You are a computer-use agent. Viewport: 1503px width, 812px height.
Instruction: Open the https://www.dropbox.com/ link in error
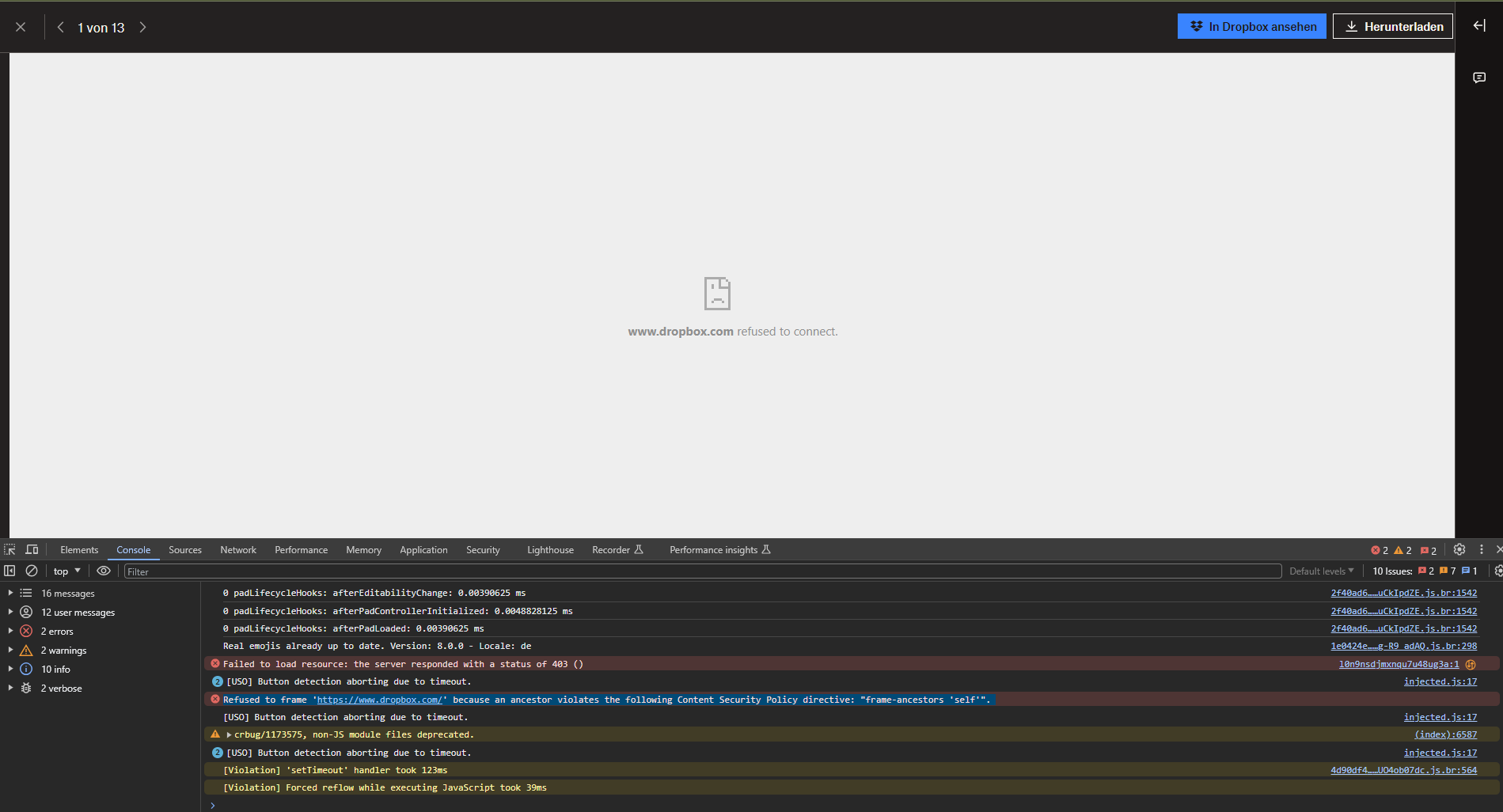pos(379,700)
